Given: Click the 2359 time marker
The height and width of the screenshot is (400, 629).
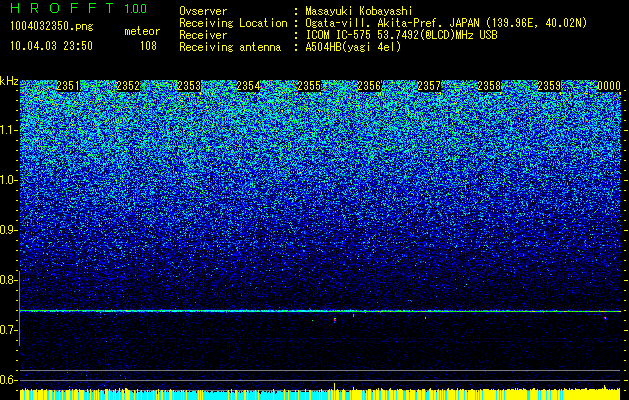Looking at the screenshot, I should tap(550, 86).
